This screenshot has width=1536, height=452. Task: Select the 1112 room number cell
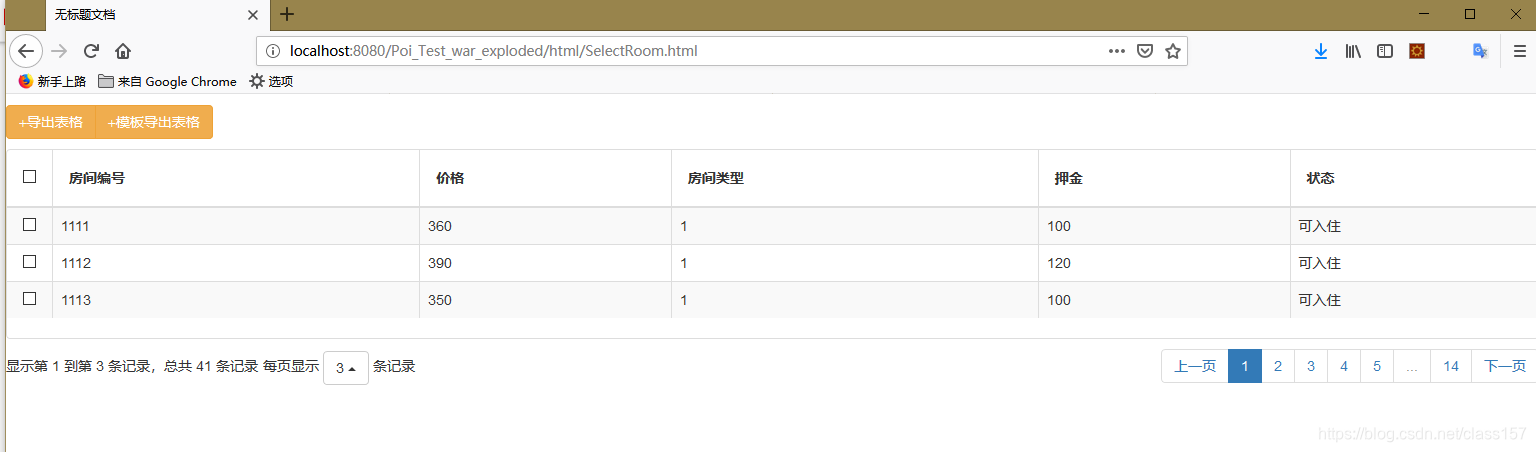236,263
